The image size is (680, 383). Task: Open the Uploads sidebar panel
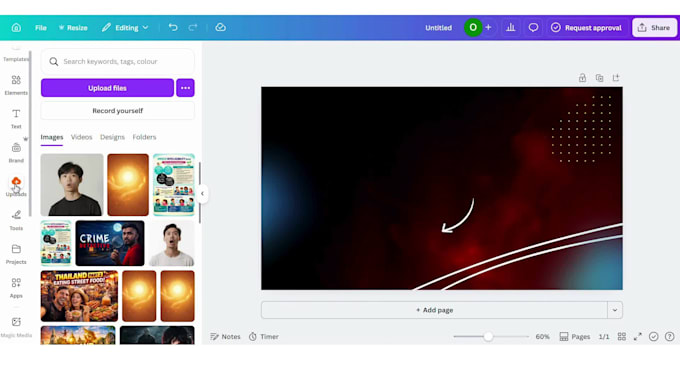click(x=16, y=187)
